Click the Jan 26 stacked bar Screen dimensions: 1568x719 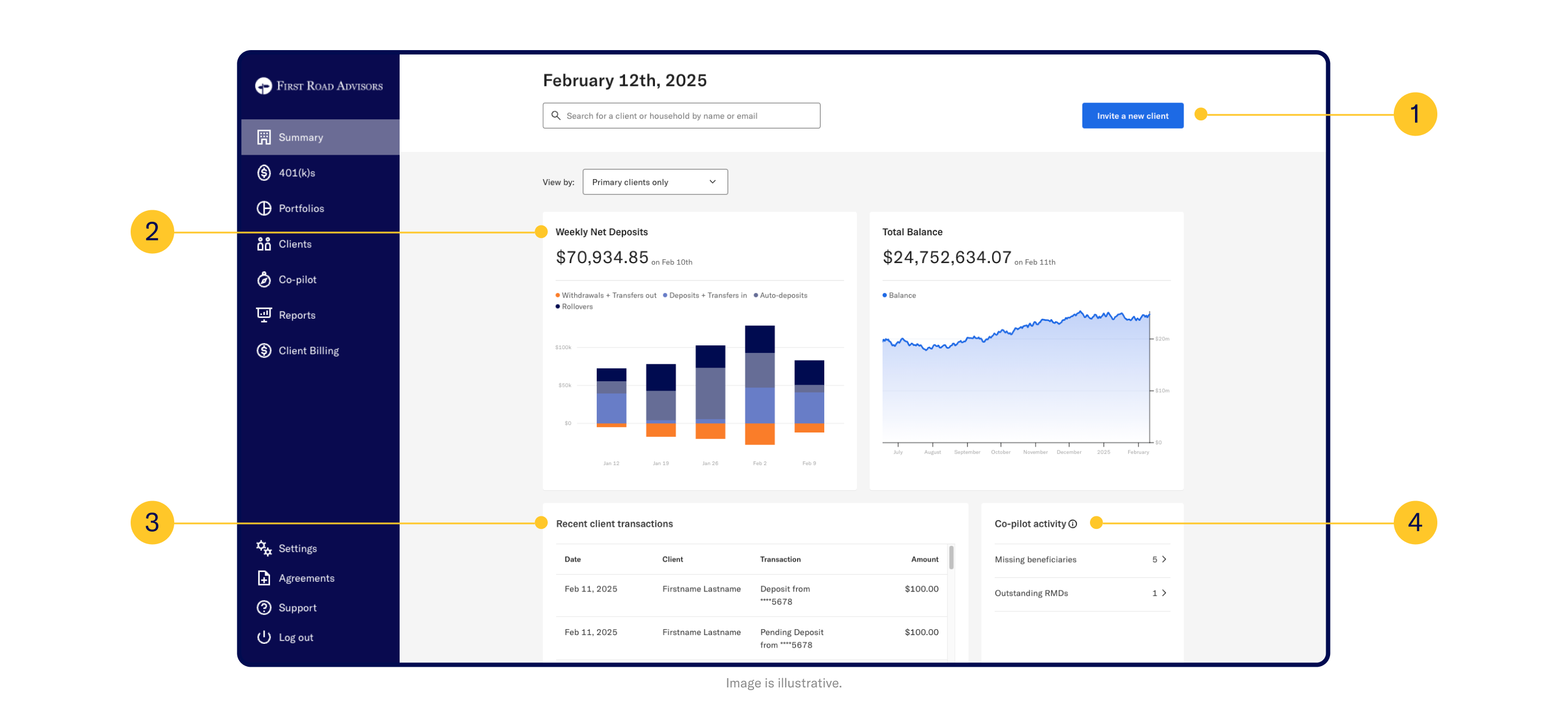click(710, 392)
